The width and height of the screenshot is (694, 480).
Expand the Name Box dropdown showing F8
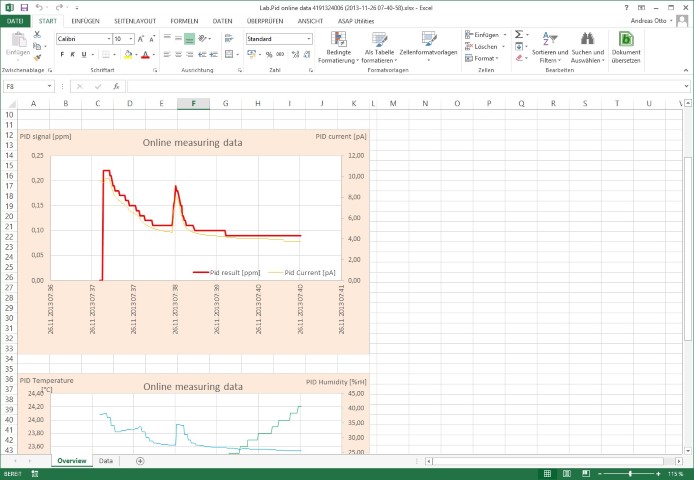[x=49, y=86]
